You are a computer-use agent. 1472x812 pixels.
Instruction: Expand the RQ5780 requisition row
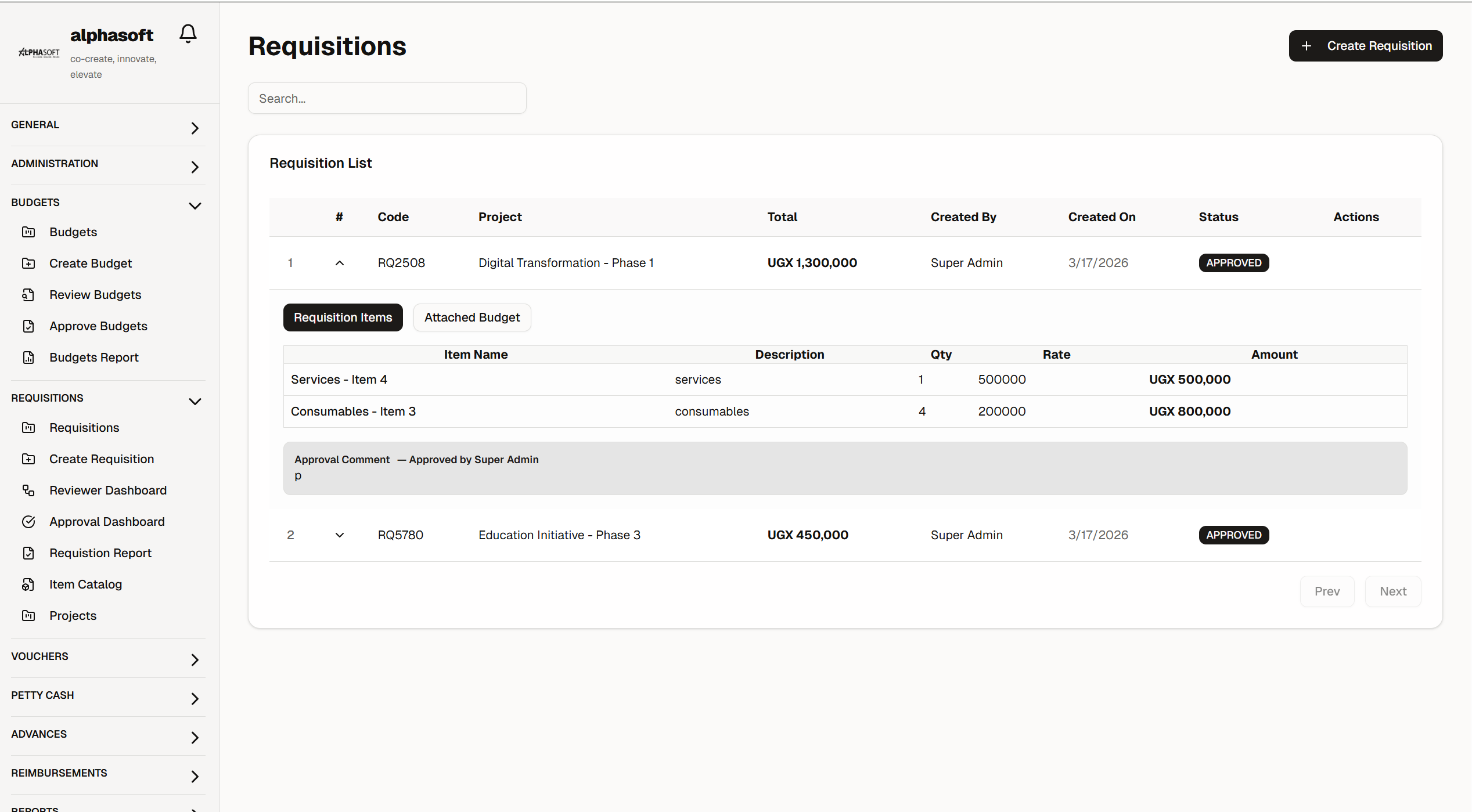(340, 535)
